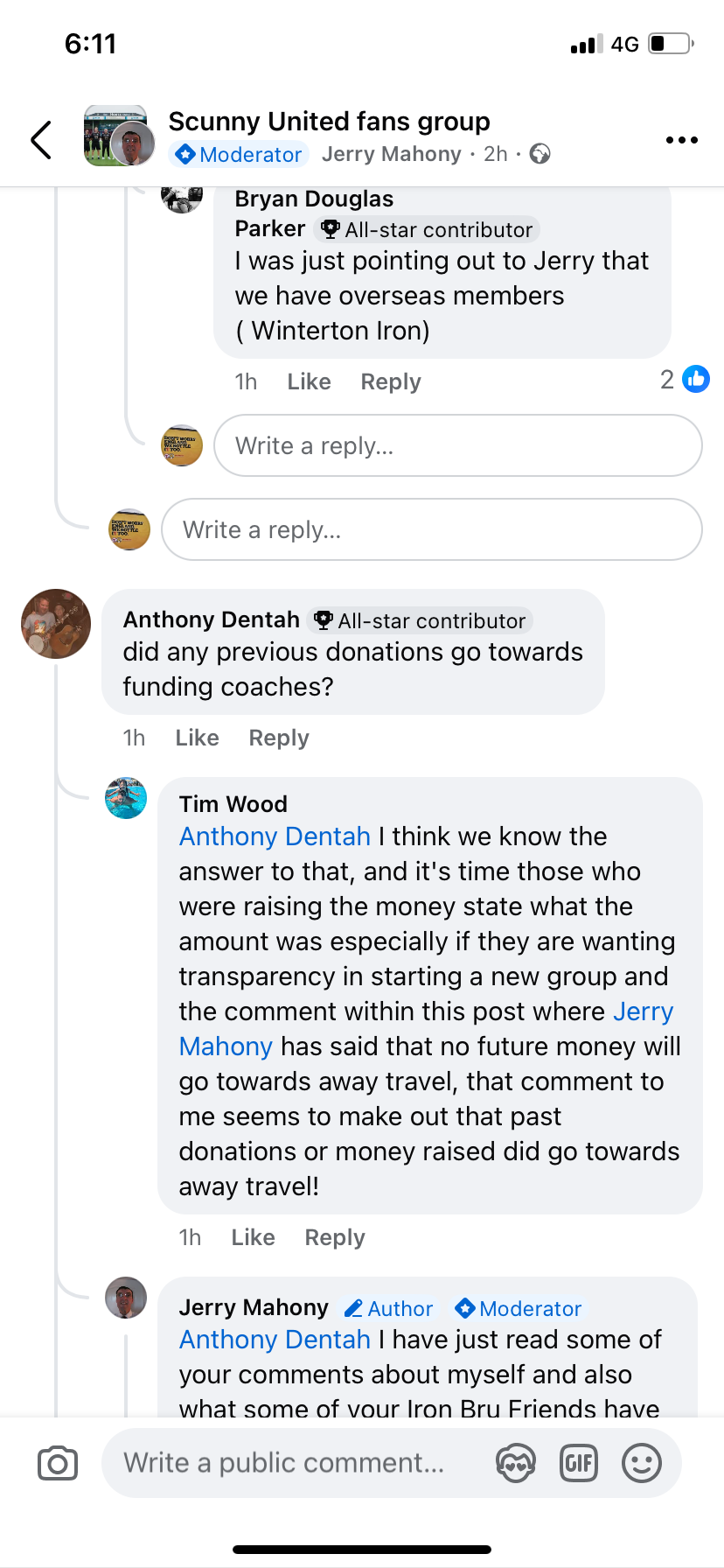Reply to Anthony Dentah's comment

(279, 738)
